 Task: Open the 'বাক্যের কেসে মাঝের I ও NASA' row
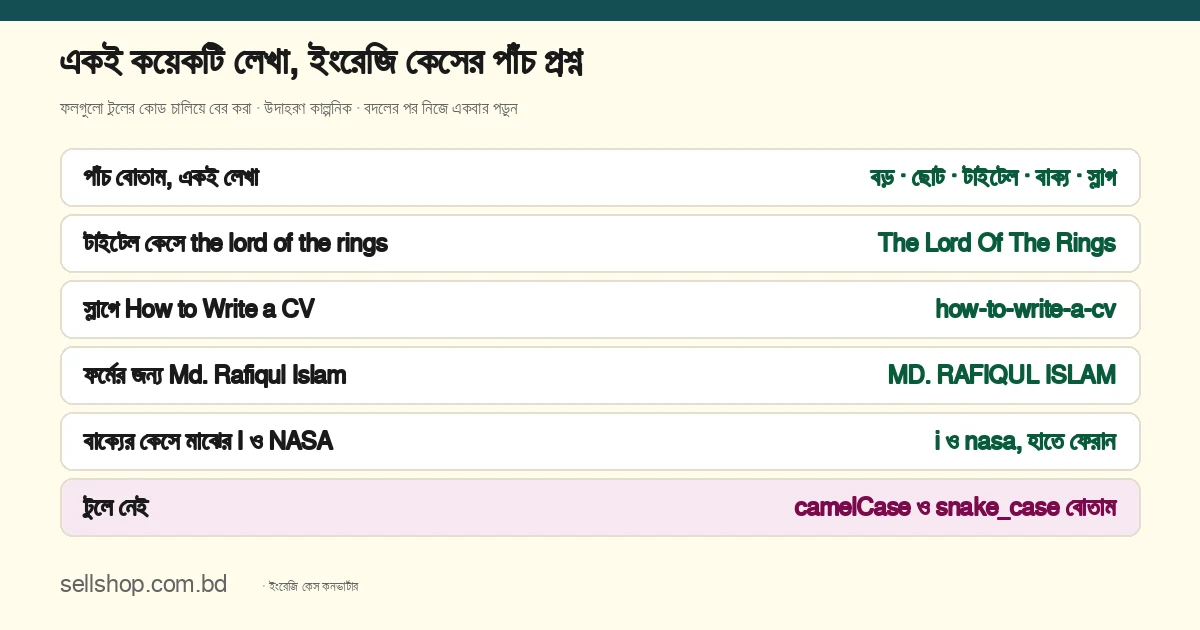(600, 441)
